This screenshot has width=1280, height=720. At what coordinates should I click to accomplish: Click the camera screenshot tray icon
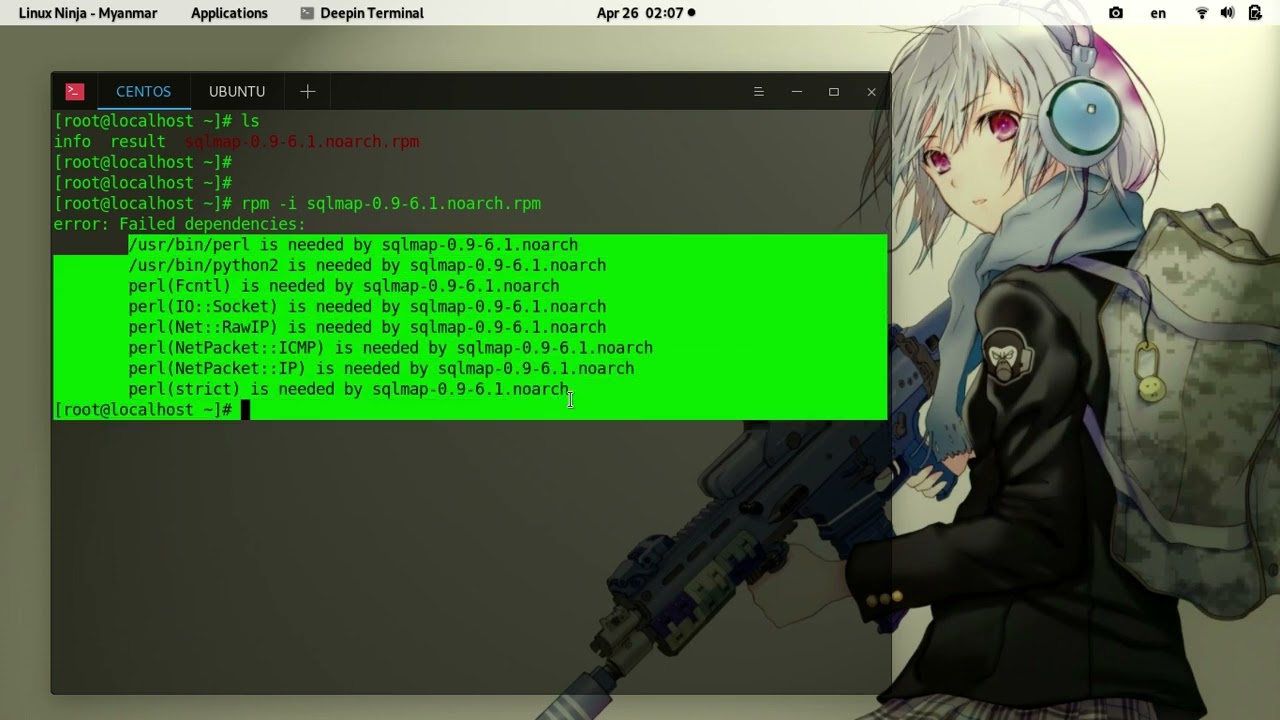pyautogui.click(x=1116, y=13)
